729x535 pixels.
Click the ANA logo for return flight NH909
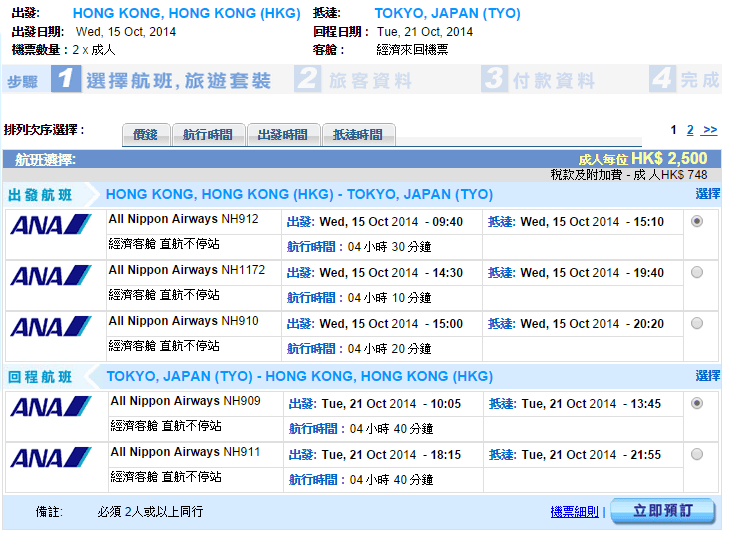51,406
